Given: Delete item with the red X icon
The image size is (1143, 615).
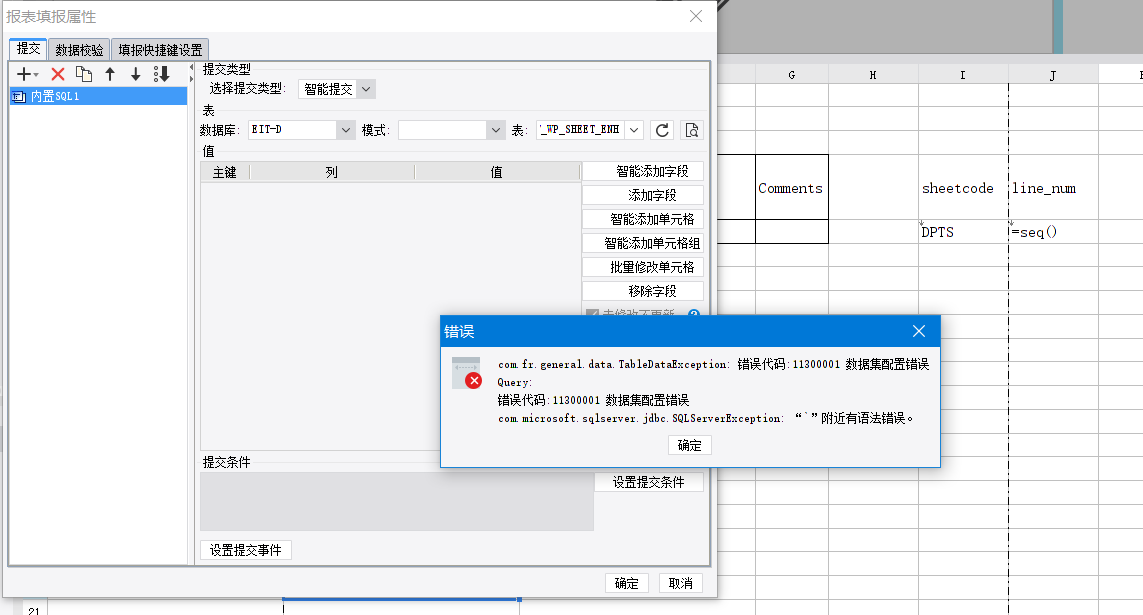Looking at the screenshot, I should [58, 74].
